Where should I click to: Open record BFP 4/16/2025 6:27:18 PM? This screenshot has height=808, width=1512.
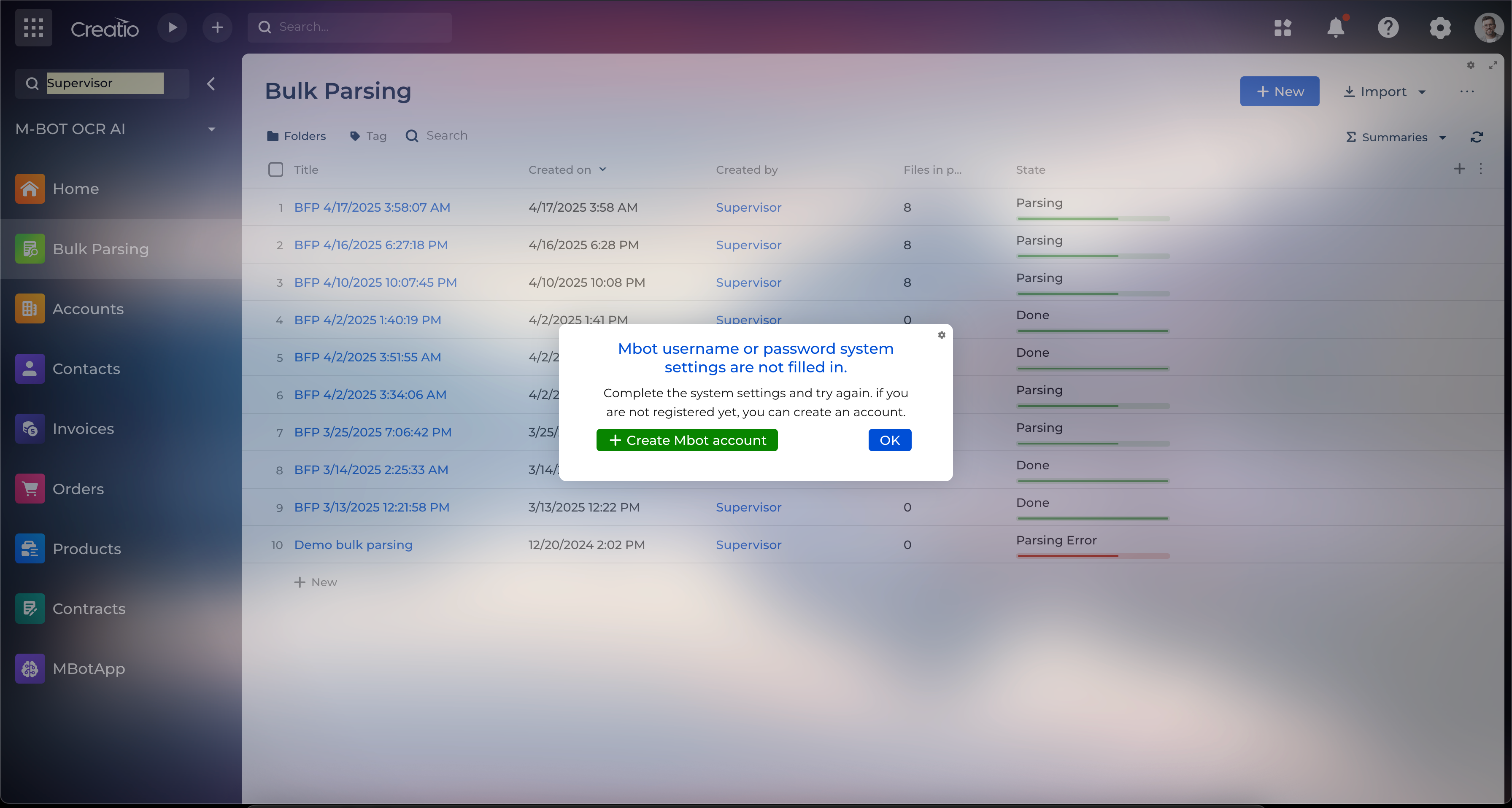coord(371,245)
